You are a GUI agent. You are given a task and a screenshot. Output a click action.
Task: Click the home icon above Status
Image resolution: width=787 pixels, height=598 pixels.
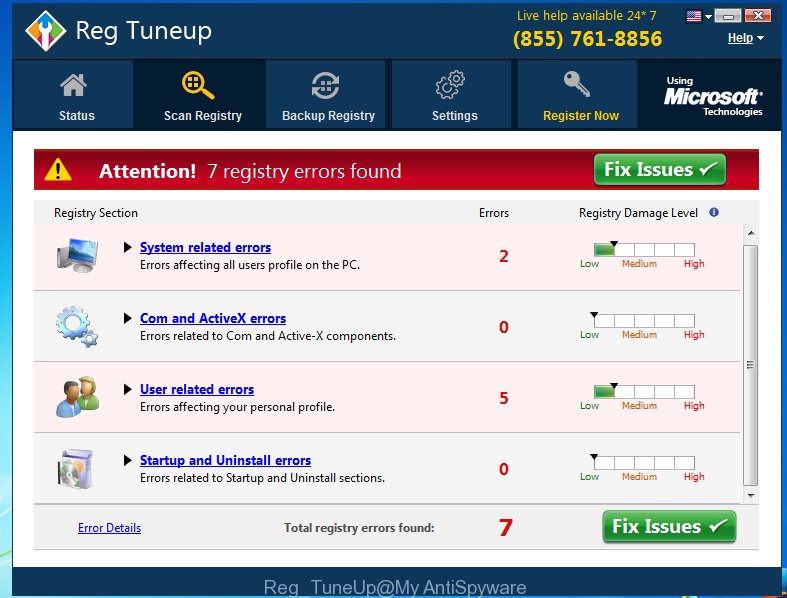[74, 85]
